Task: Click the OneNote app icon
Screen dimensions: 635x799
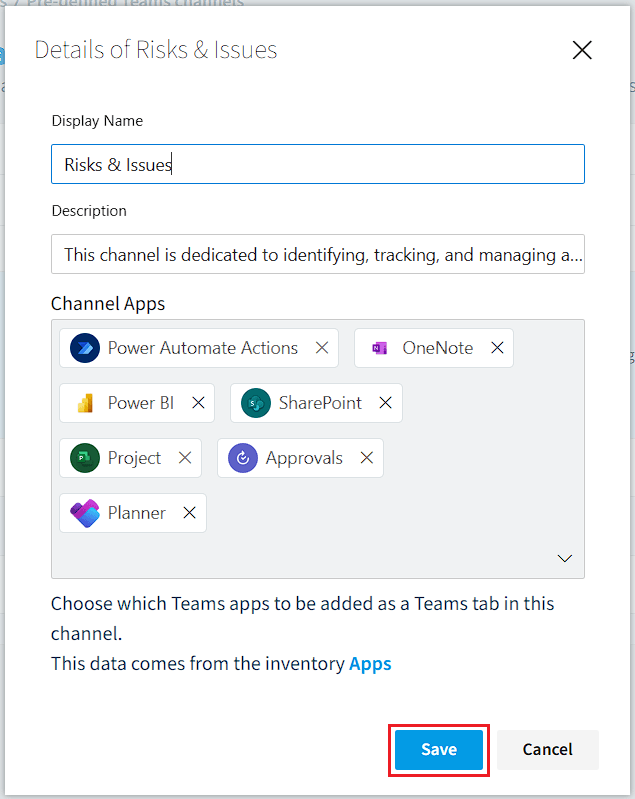Action: 380,348
